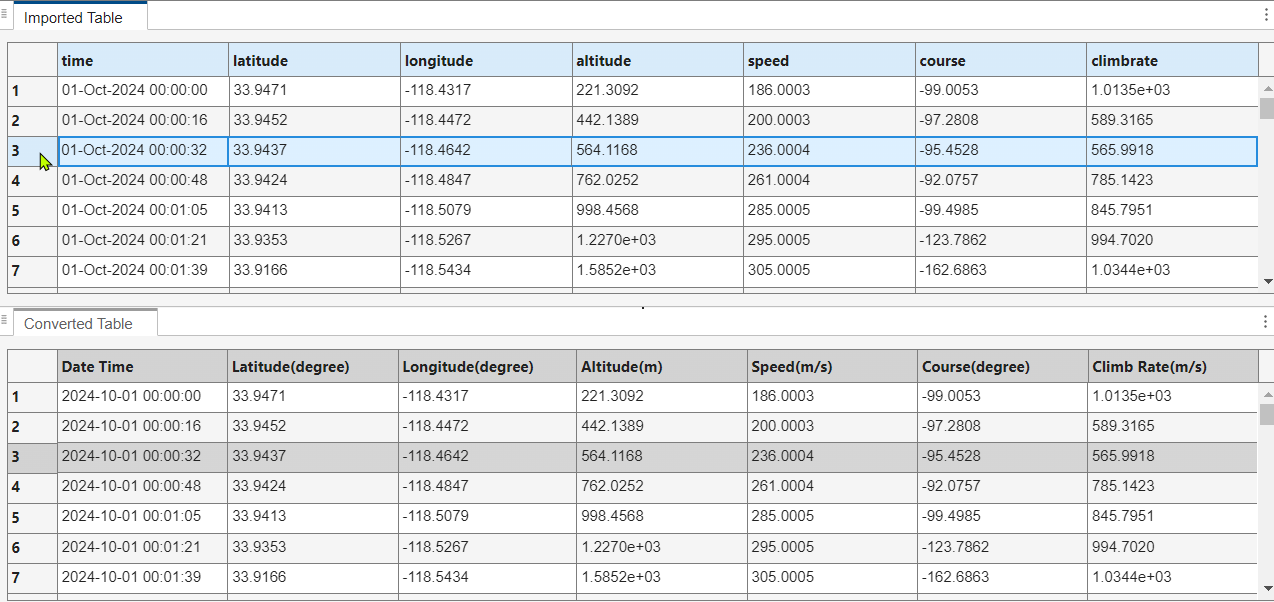Click latitude 33.9353 in Imported Table
The height and width of the screenshot is (602, 1274).
pyautogui.click(x=315, y=241)
